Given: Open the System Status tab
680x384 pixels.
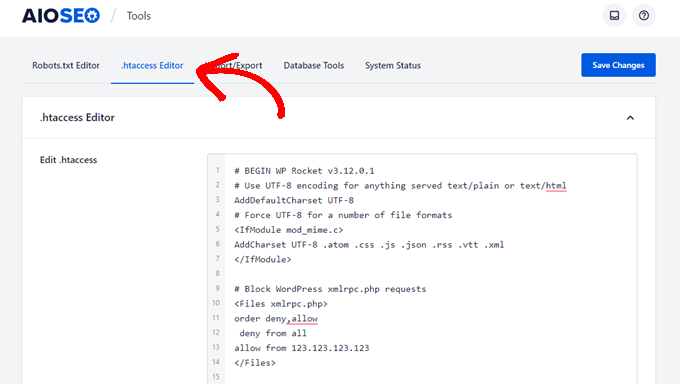Looking at the screenshot, I should click(392, 66).
